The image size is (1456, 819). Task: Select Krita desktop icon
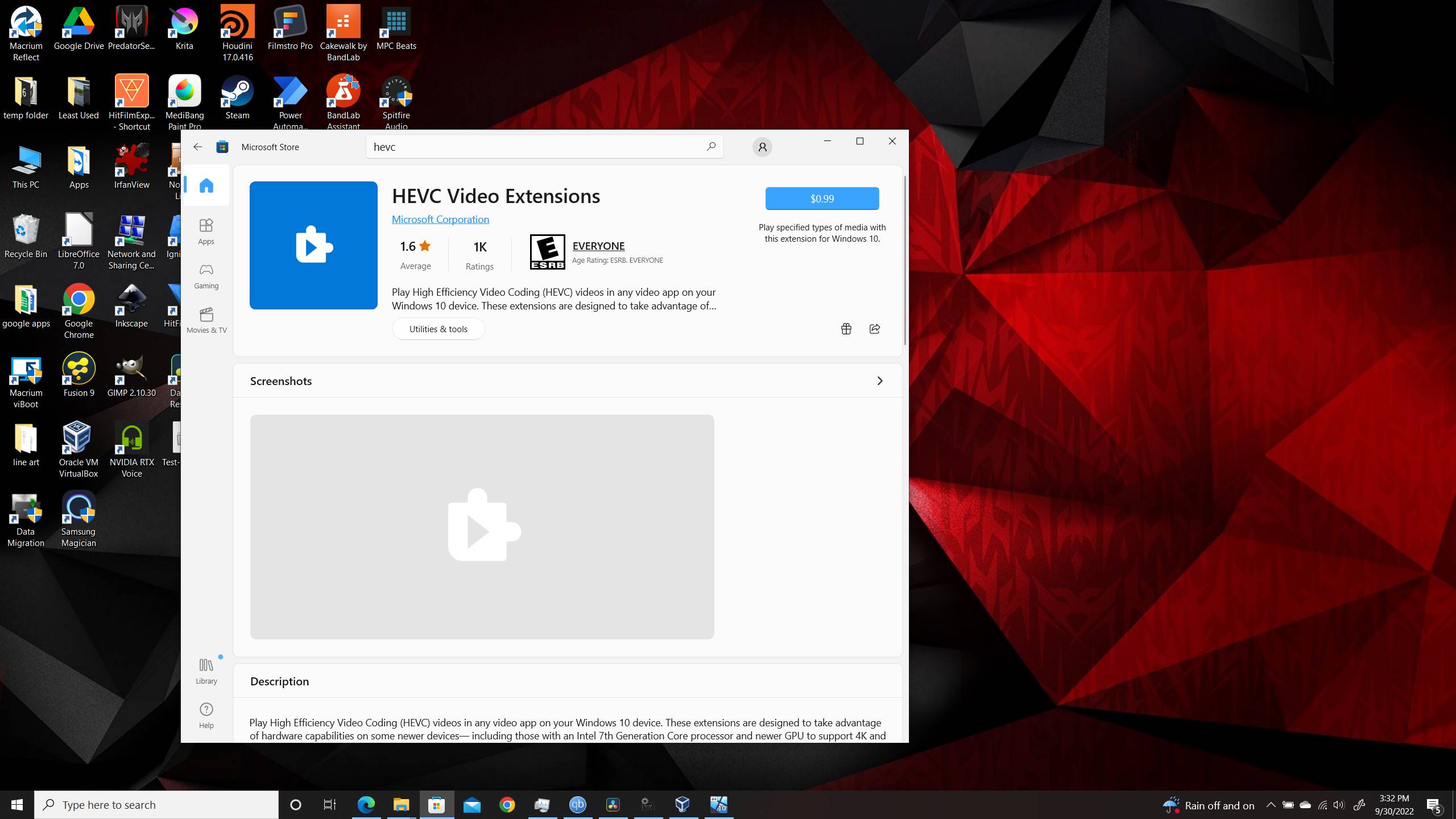pyautogui.click(x=184, y=28)
